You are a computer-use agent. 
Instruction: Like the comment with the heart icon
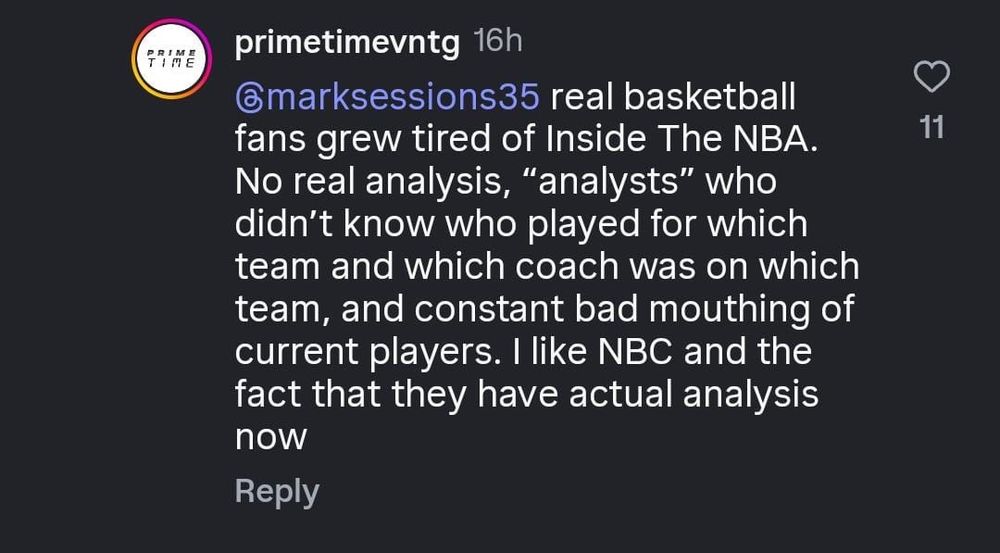point(932,78)
